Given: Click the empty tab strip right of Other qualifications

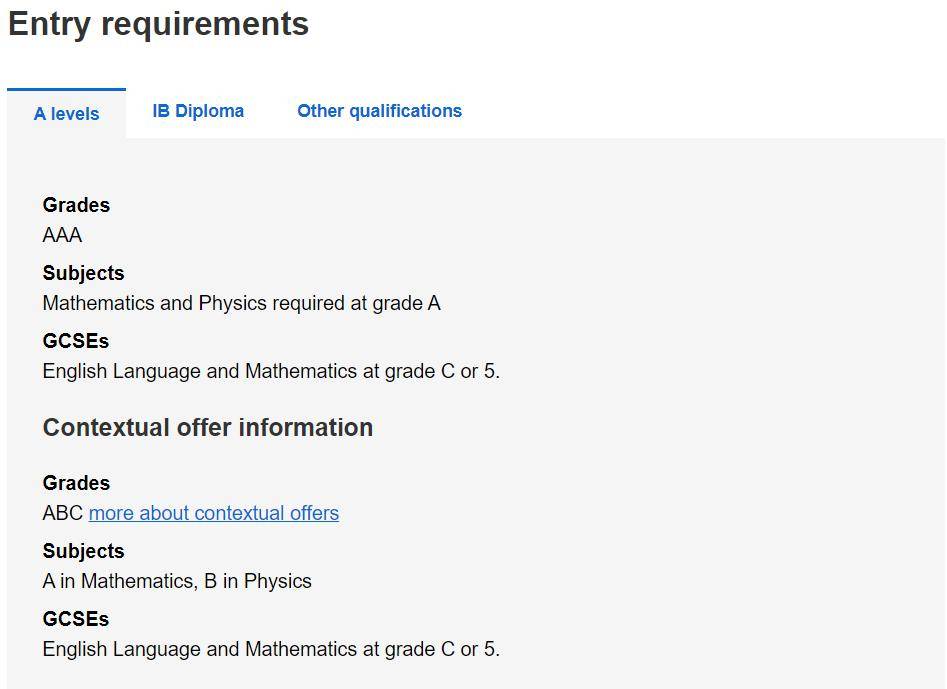Looking at the screenshot, I should 704,114.
